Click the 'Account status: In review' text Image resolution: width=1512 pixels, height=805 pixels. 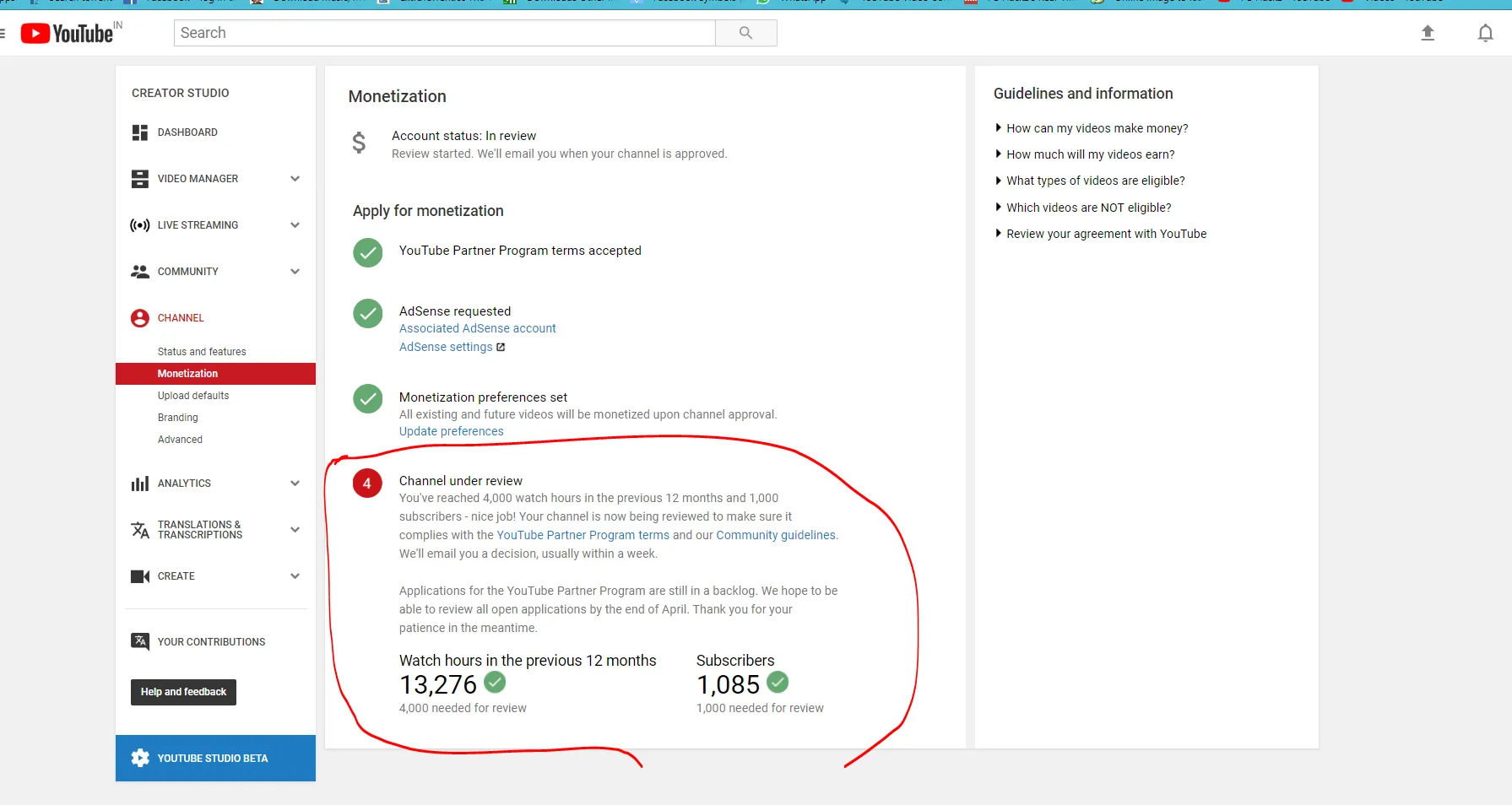pos(463,136)
